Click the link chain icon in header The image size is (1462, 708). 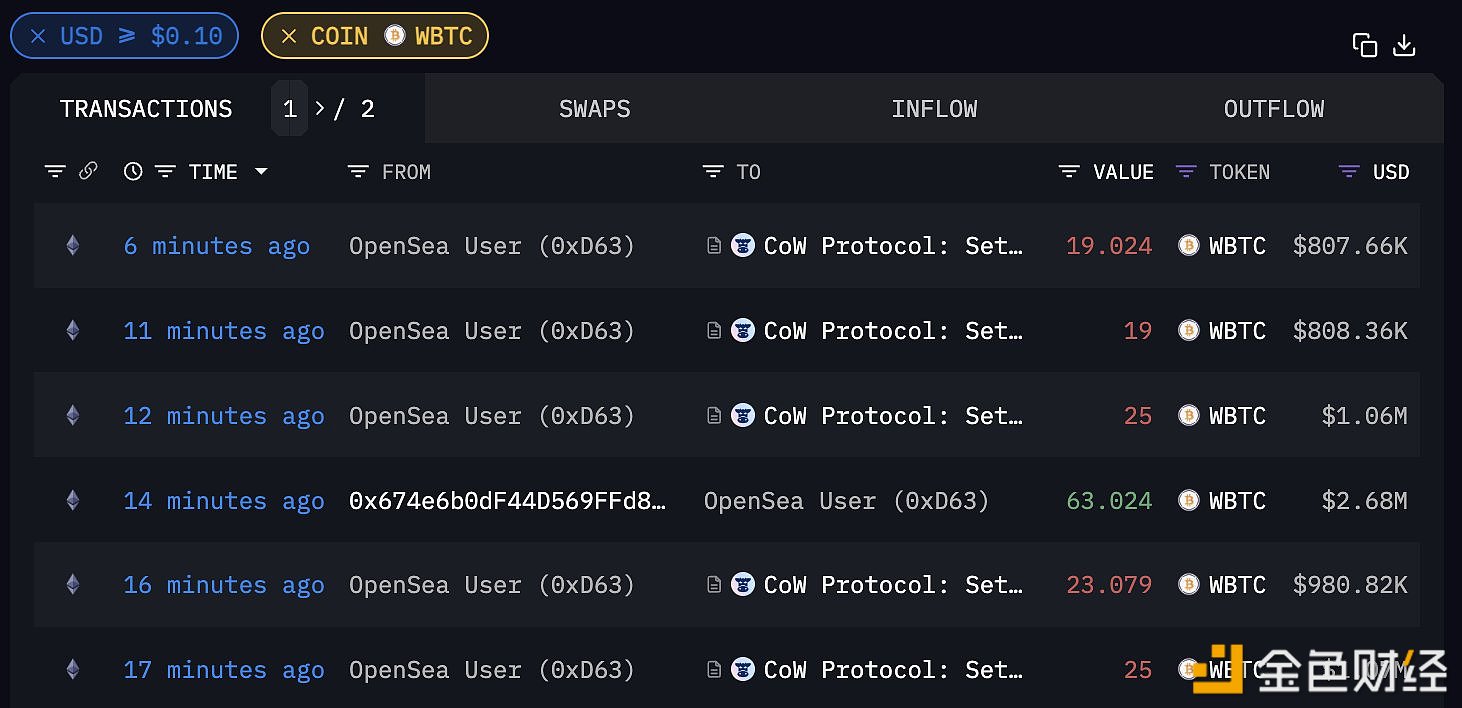tap(88, 171)
